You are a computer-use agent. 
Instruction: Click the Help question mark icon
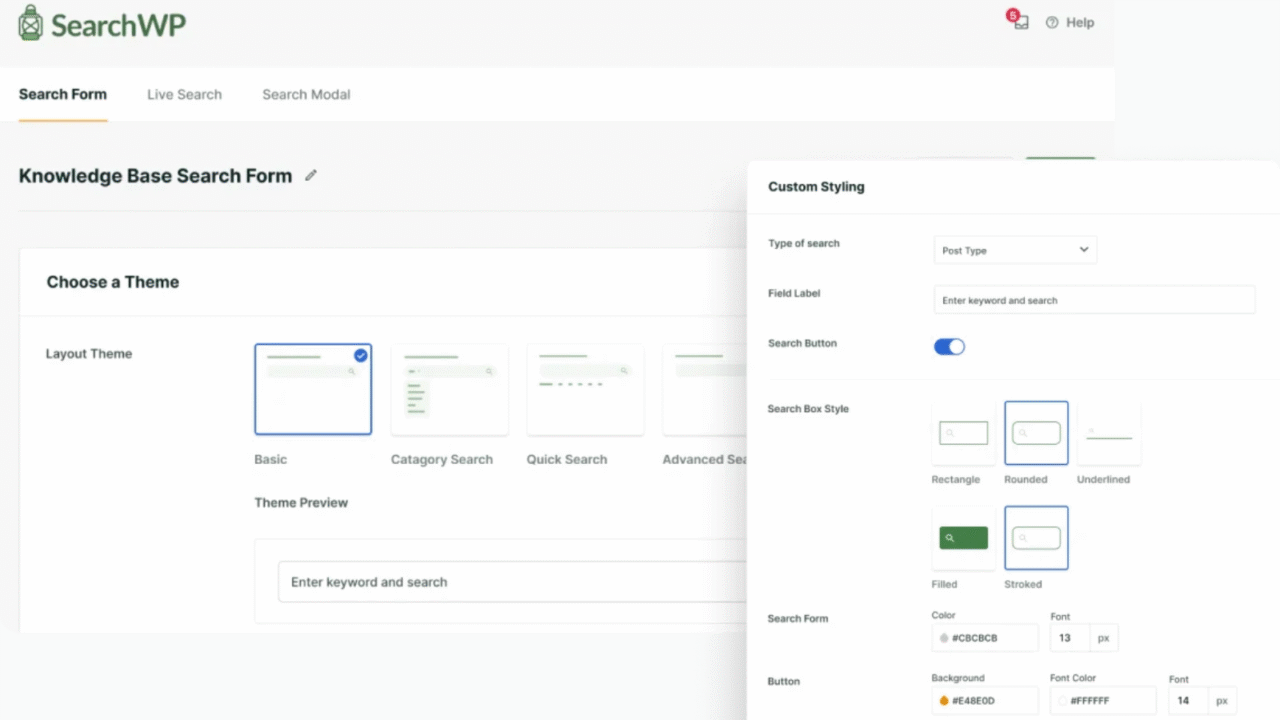pyautogui.click(x=1052, y=22)
